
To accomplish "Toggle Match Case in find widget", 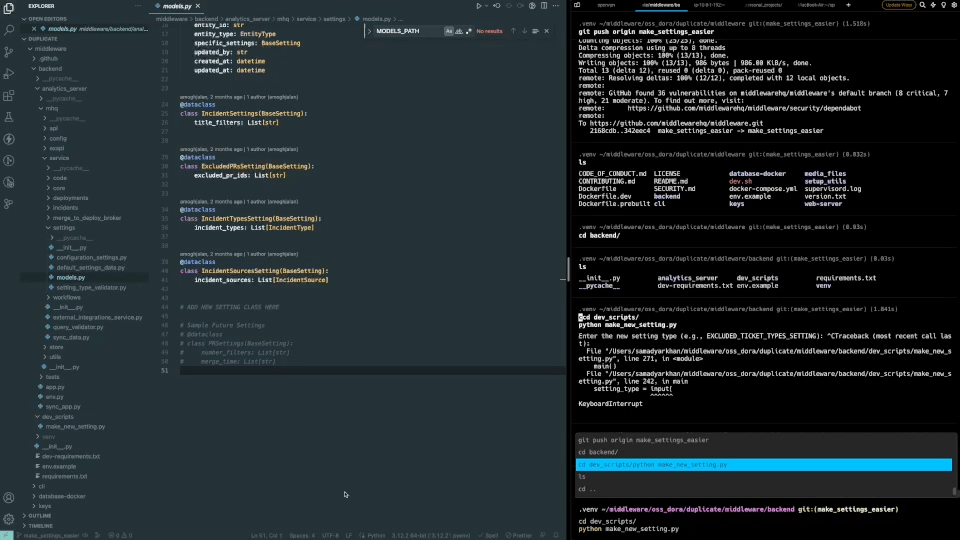I will [449, 31].
